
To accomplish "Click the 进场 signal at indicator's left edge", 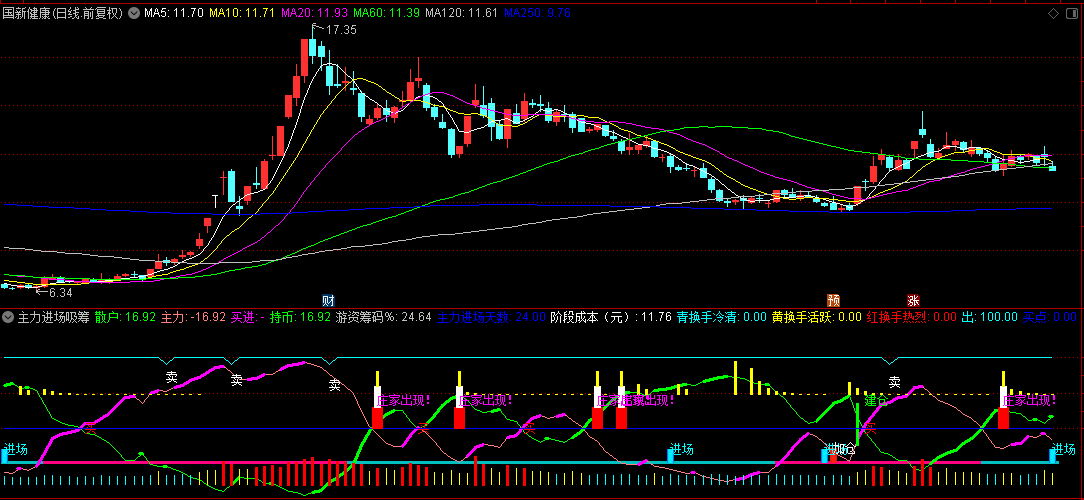I will pos(15,450).
